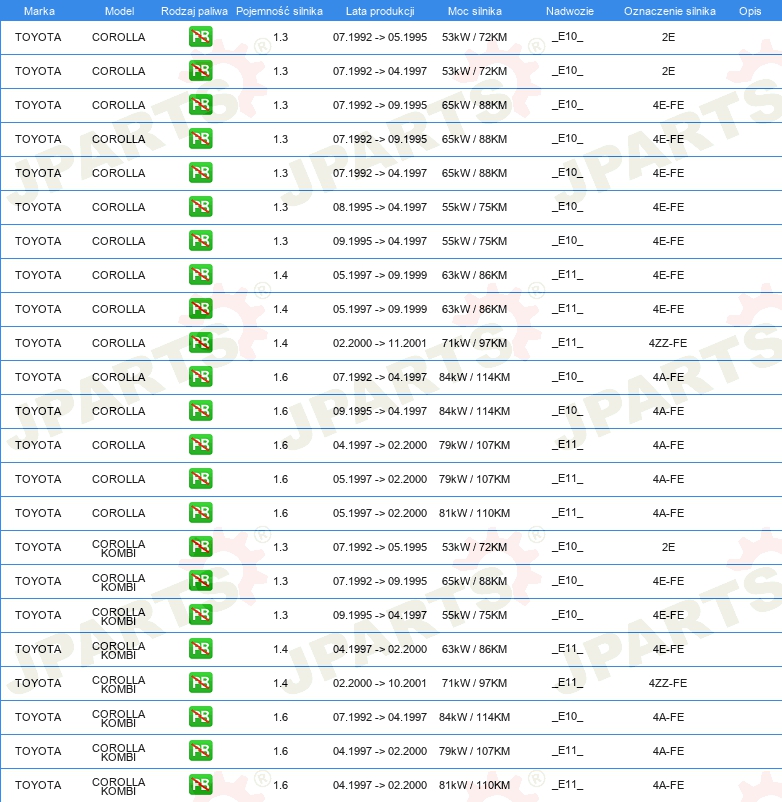Click fuel icon for Corolla Kombi 79kW / 107KM row
782x802 pixels.
click(200, 751)
